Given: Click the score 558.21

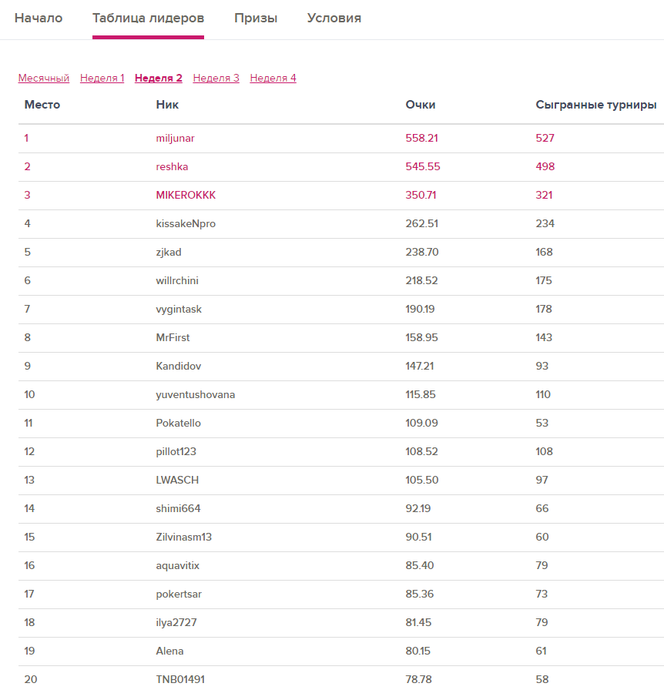Looking at the screenshot, I should click(x=421, y=138).
